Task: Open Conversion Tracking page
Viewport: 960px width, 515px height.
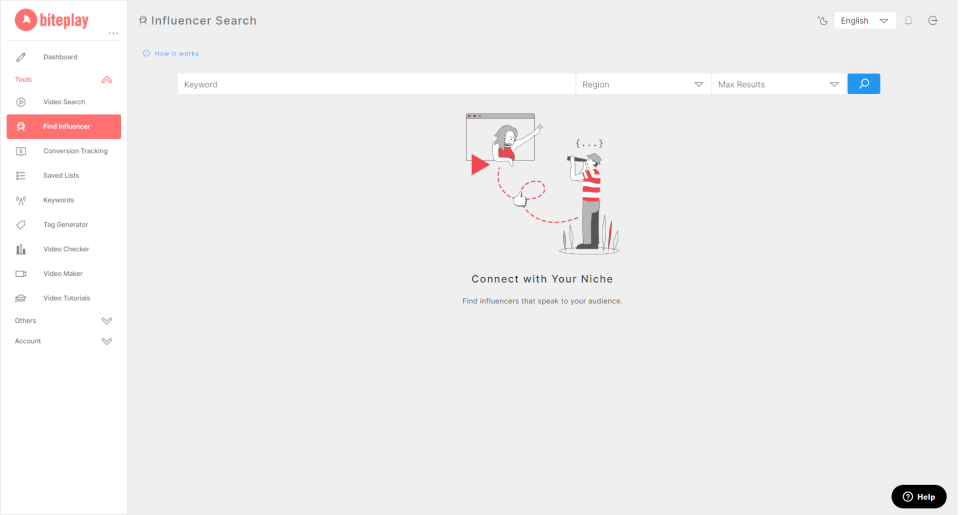Action: tap(64, 151)
